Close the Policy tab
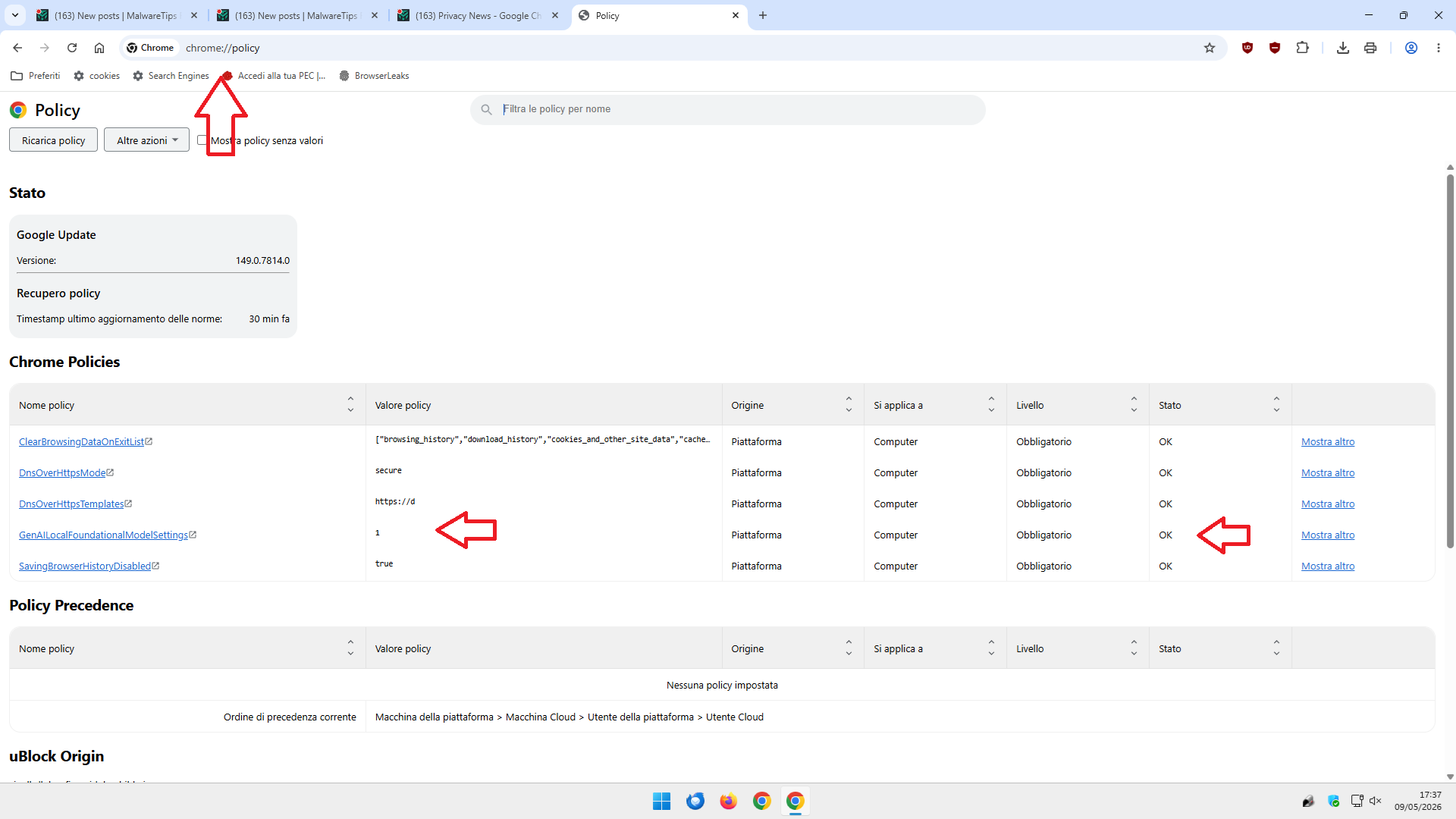 [735, 15]
